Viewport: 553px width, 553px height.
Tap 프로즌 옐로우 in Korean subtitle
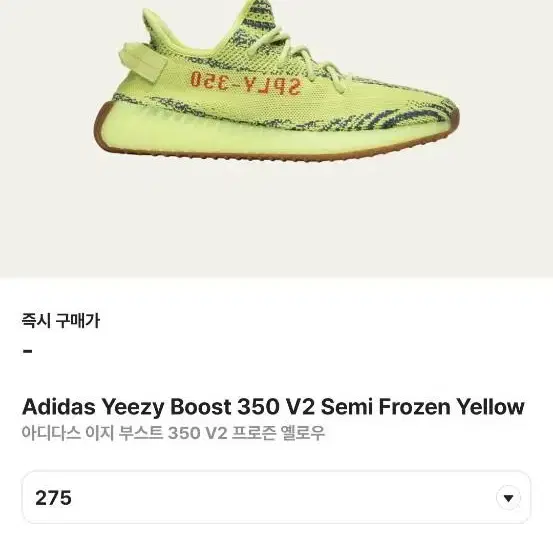click(278, 433)
